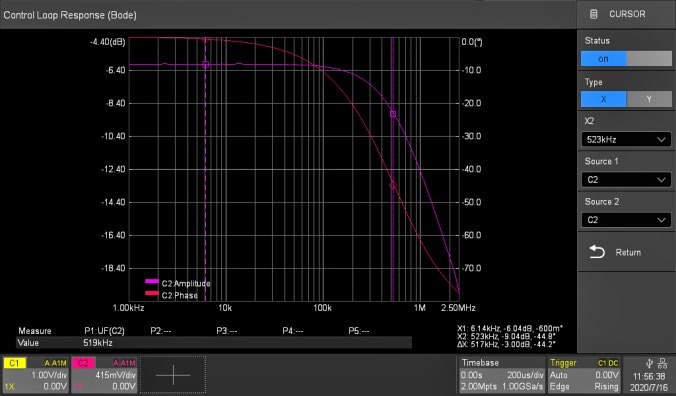Open the Source 1 C2 dropdown

pyautogui.click(x=626, y=180)
